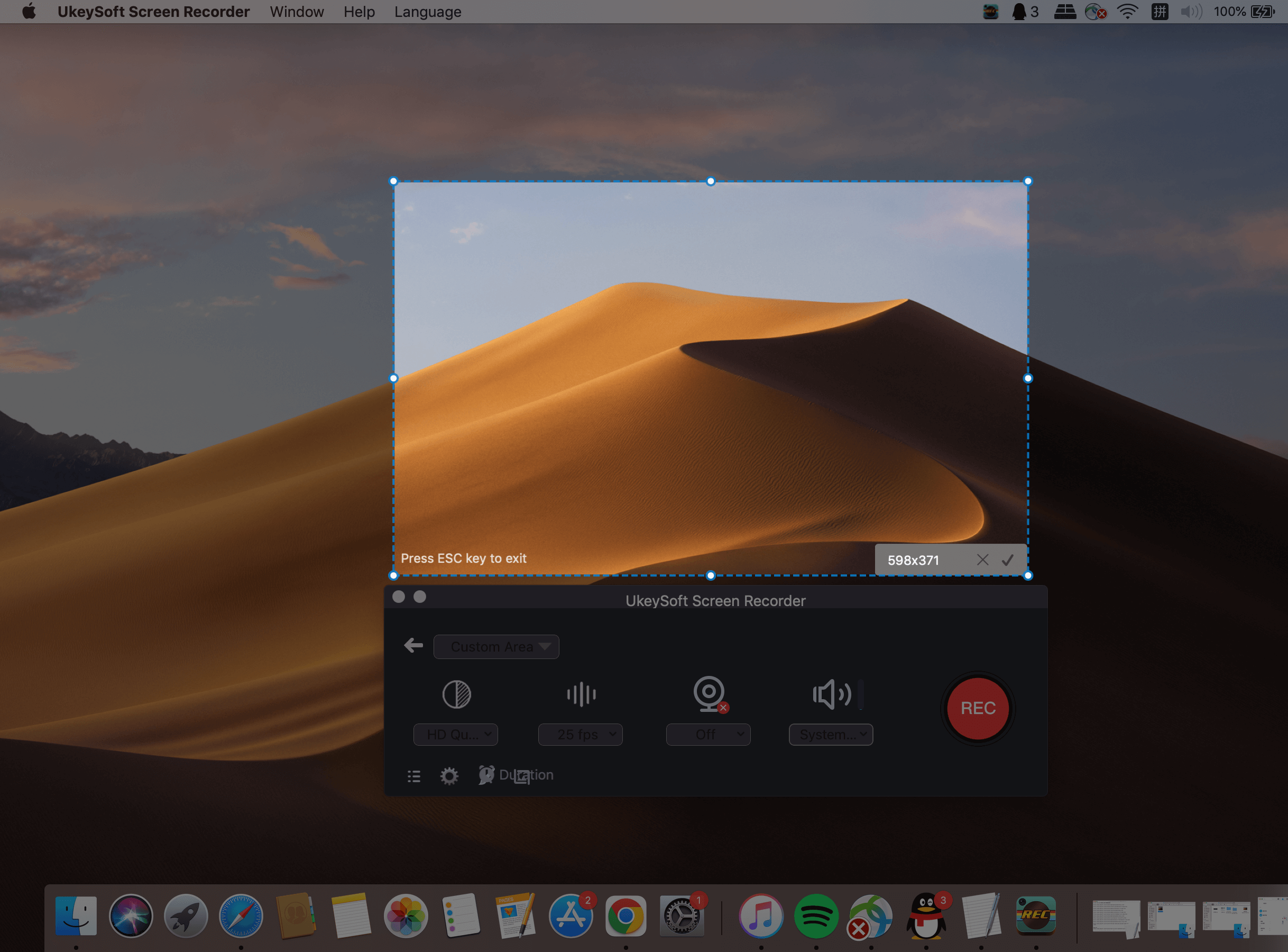Click the top-left selection corner handle
Image resolution: width=1288 pixels, height=952 pixels.
click(x=393, y=181)
